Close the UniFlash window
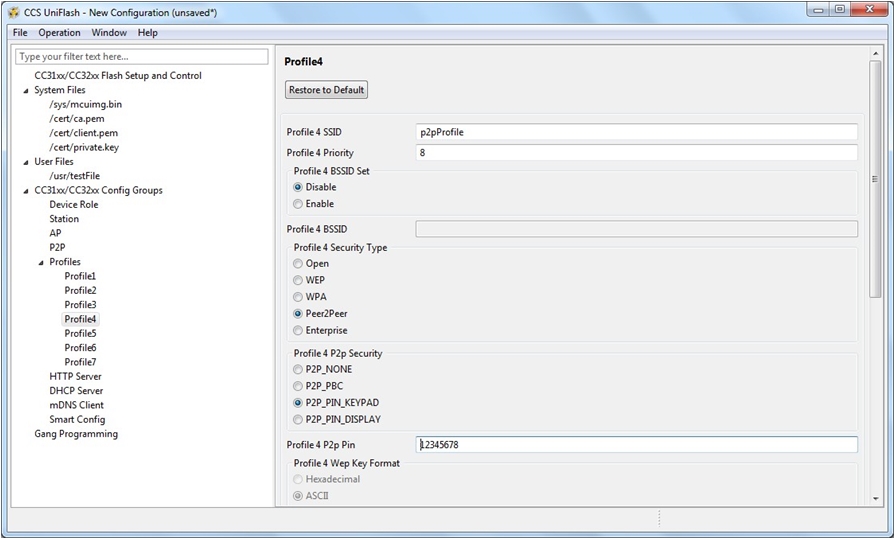The width and height of the screenshot is (895, 539). 869,10
